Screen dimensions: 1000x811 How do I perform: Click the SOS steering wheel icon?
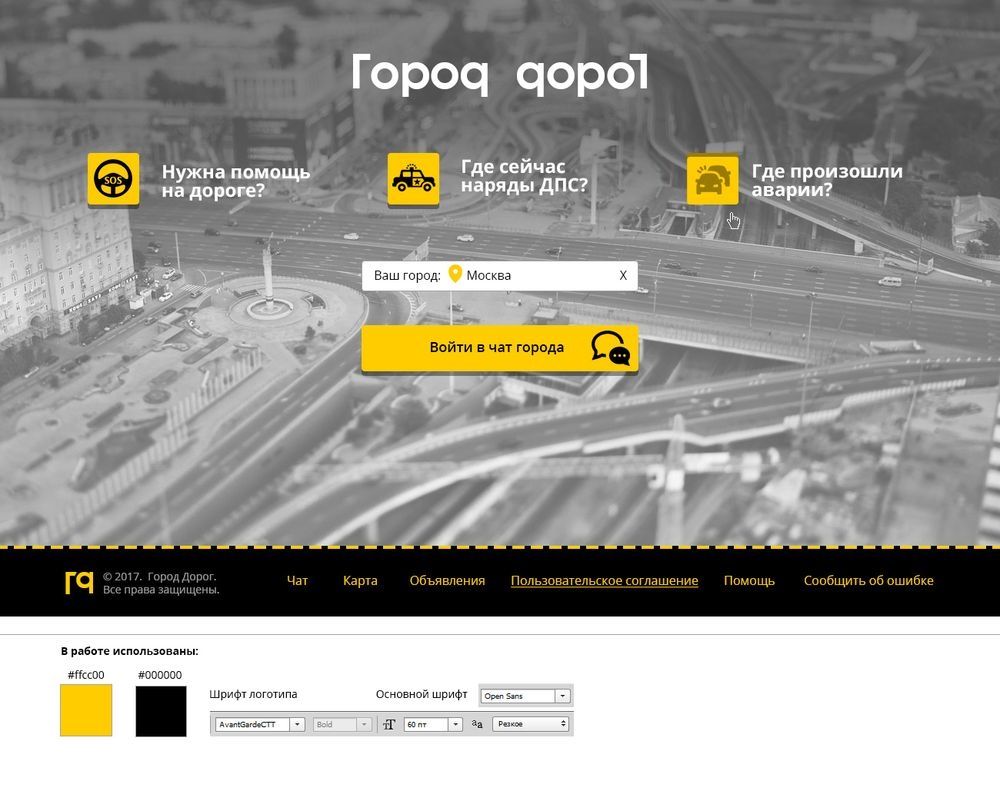point(113,180)
